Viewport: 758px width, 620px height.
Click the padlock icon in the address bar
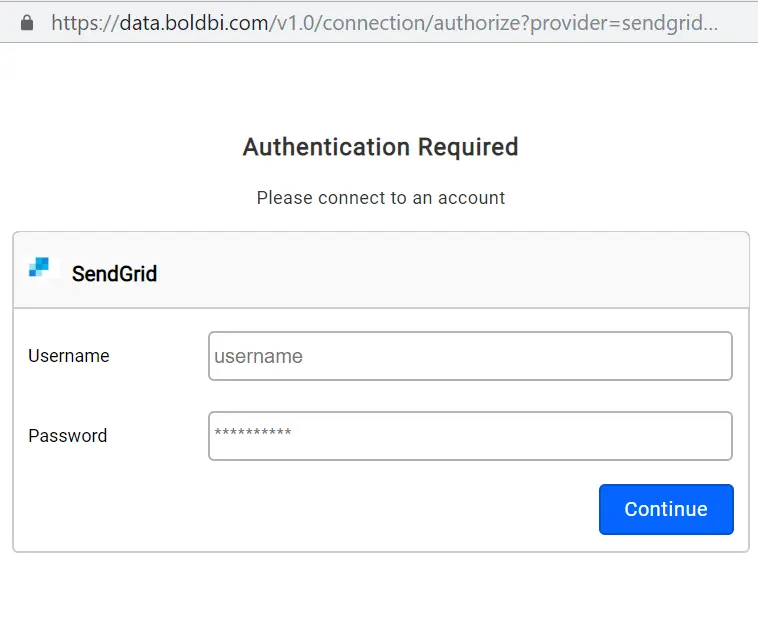pyautogui.click(x=27, y=21)
